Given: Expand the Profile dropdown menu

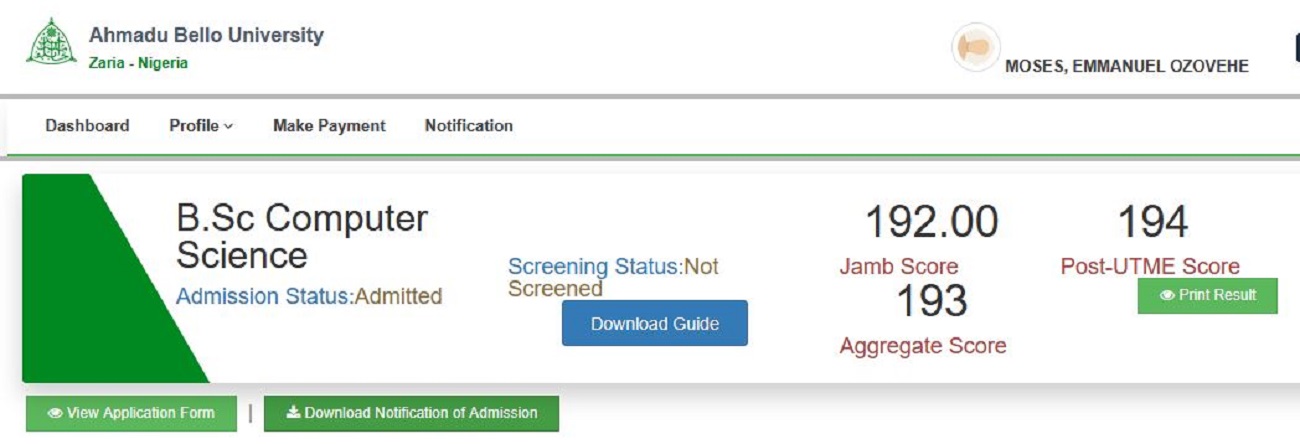Looking at the screenshot, I should 200,126.
